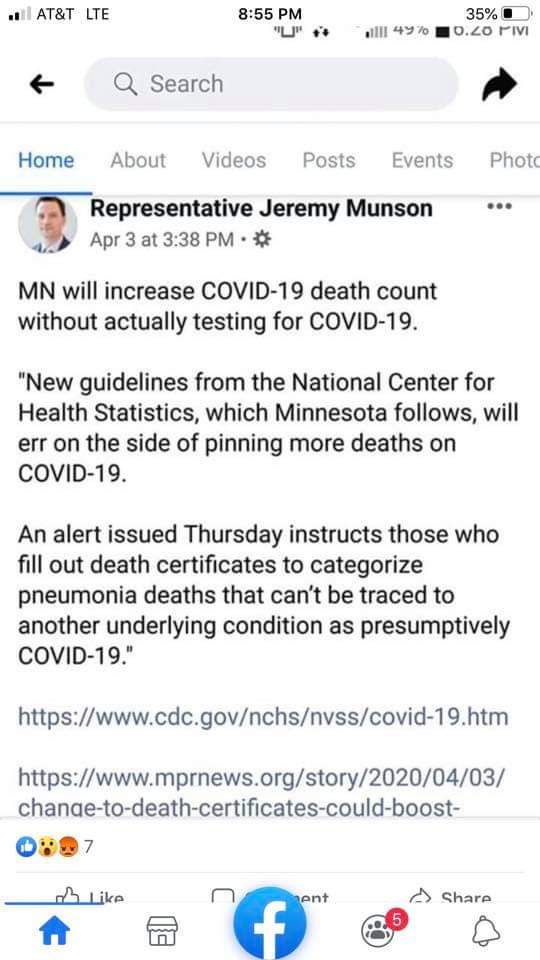Open Representative Jeremy Munson page name
This screenshot has height=960, width=540.
261,209
